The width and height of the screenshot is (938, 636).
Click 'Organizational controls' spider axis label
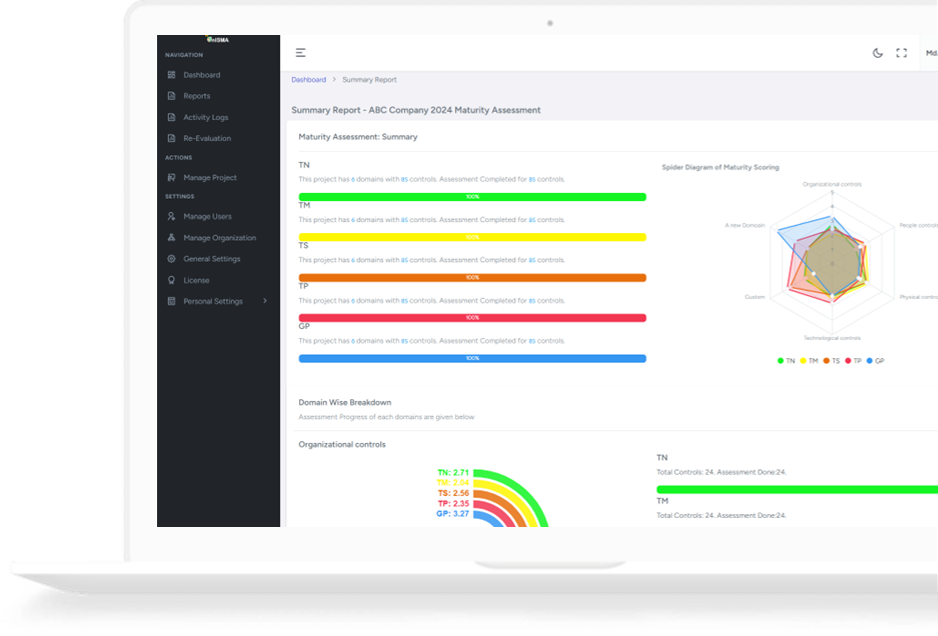tap(832, 184)
